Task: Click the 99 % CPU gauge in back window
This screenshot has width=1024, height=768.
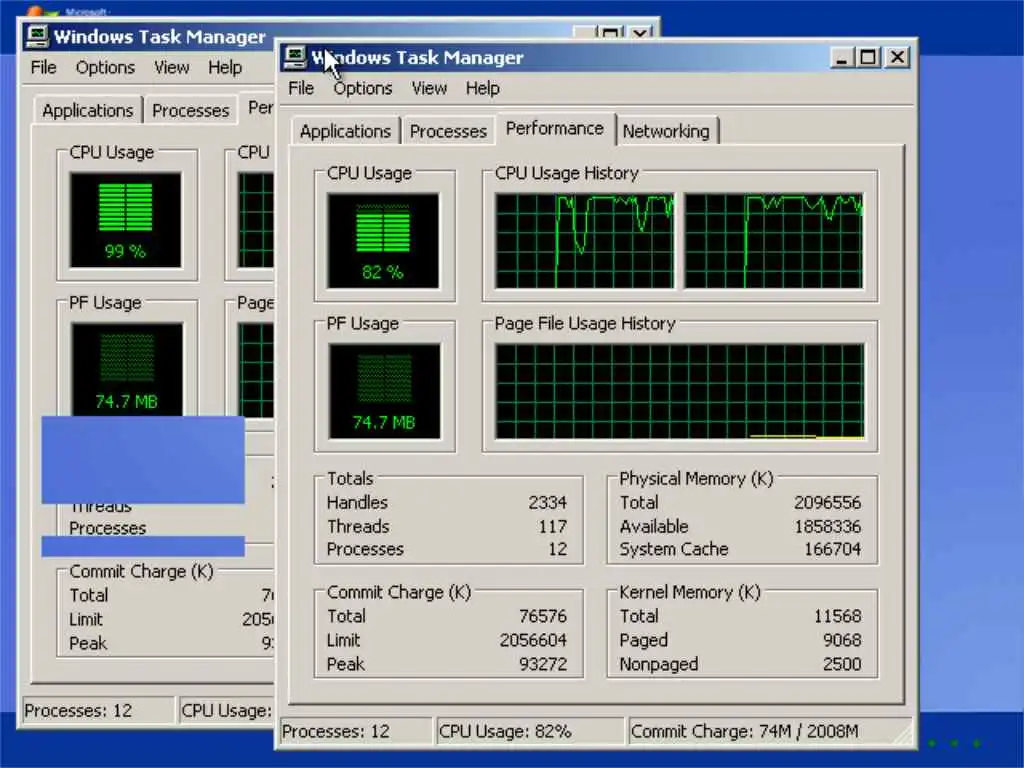Action: (x=125, y=220)
